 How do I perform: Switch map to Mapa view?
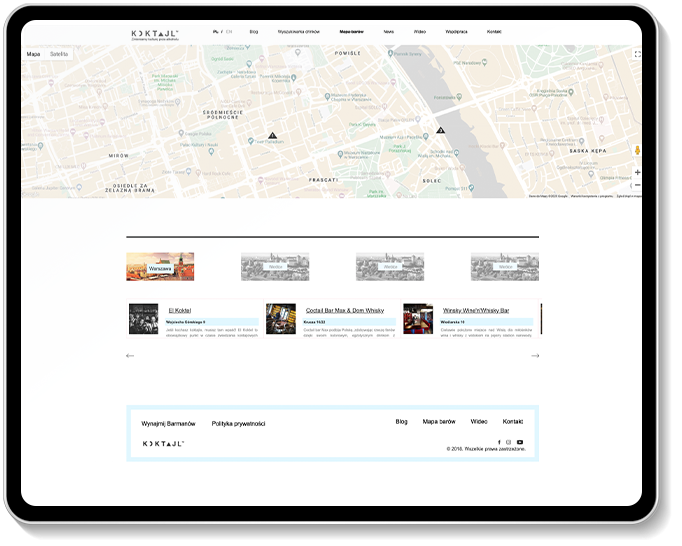tap(33, 54)
